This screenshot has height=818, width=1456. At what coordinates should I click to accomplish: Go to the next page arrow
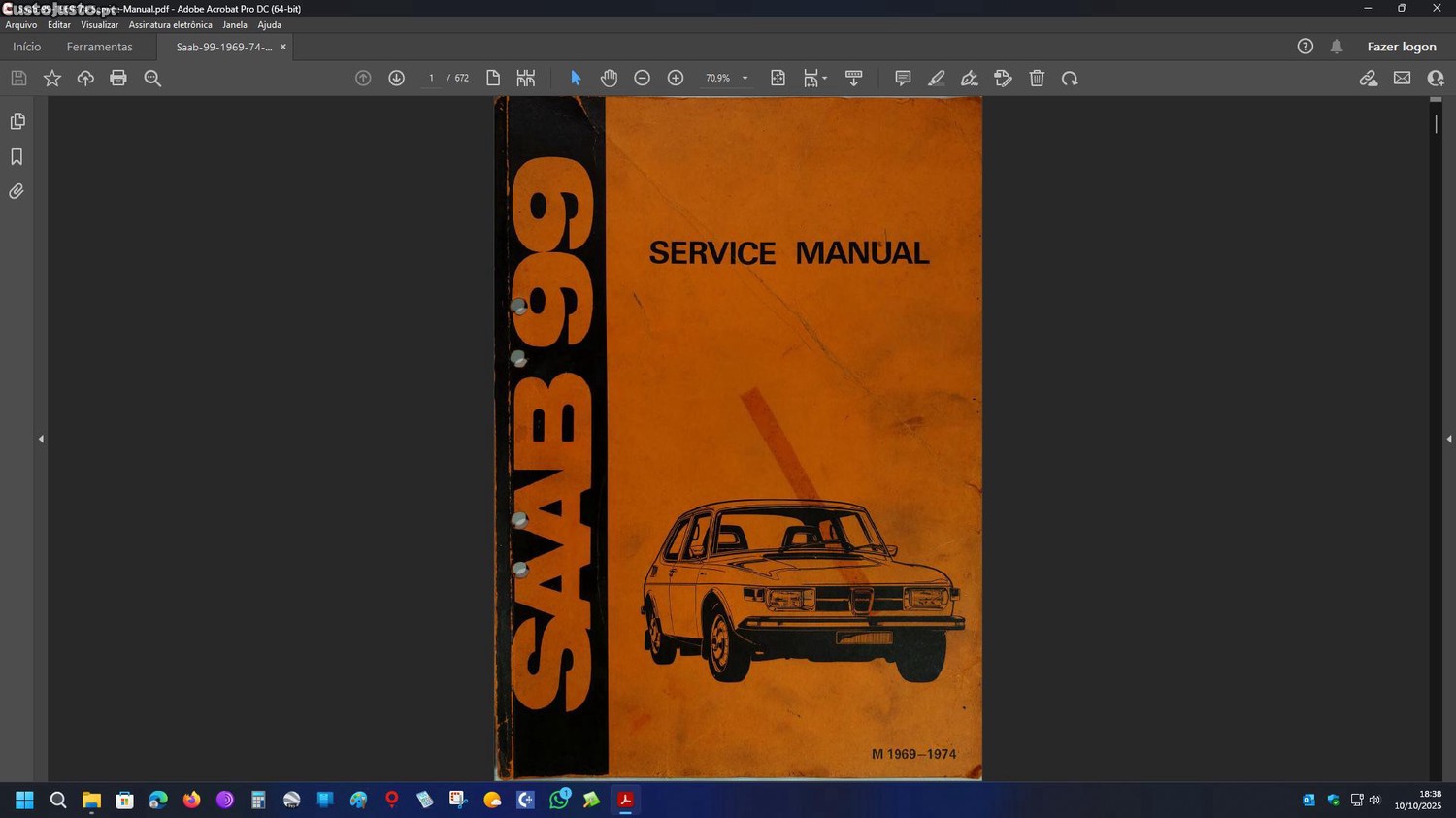pyautogui.click(x=396, y=79)
